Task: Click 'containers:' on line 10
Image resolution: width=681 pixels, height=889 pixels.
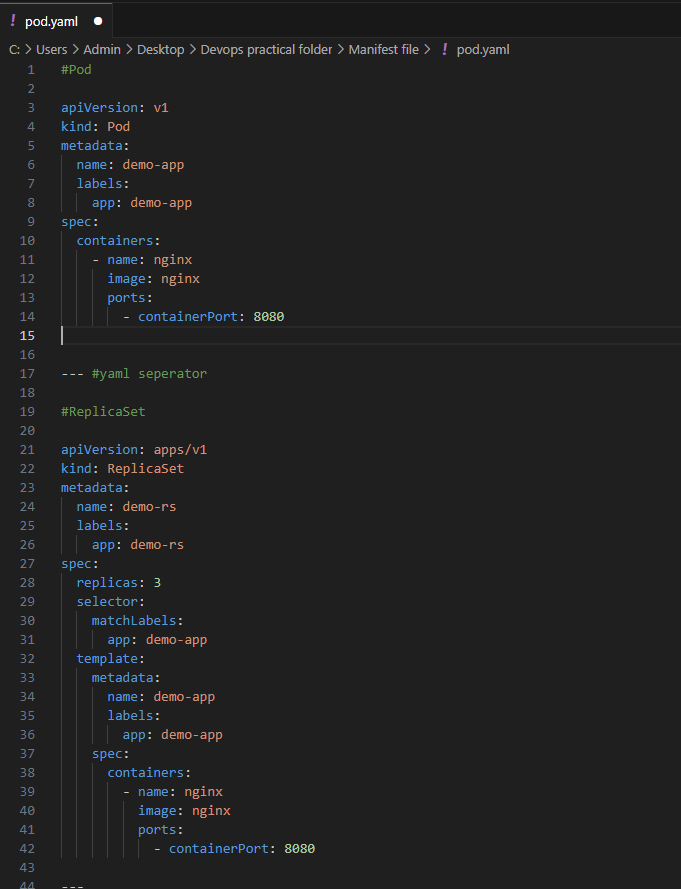Action: click(119, 240)
